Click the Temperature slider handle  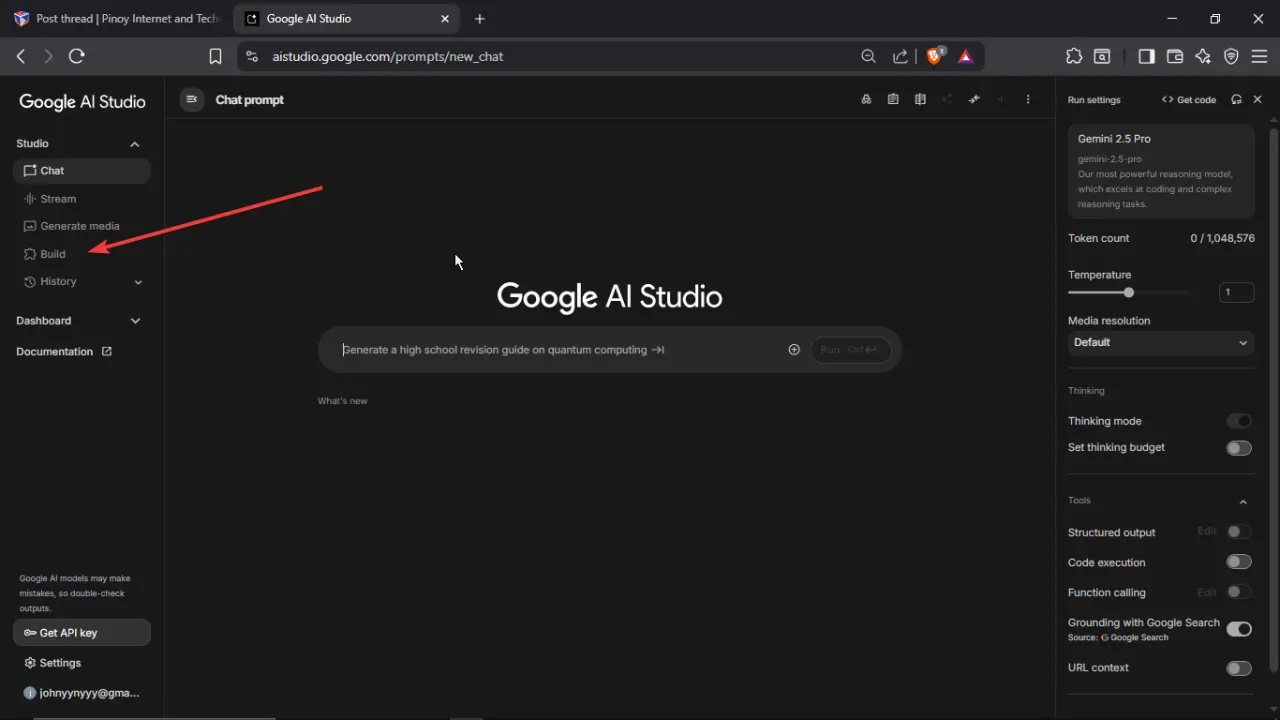point(1129,293)
